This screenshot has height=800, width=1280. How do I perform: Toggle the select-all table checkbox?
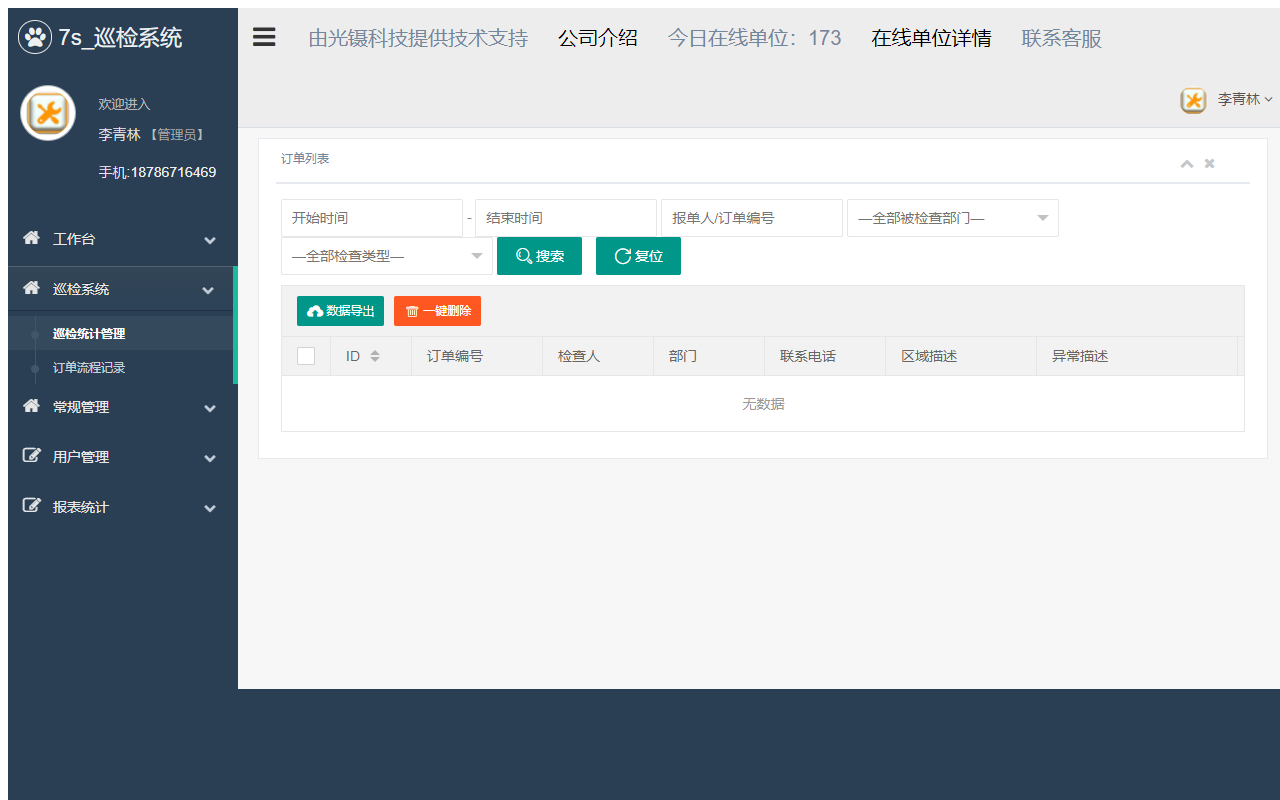pos(306,356)
